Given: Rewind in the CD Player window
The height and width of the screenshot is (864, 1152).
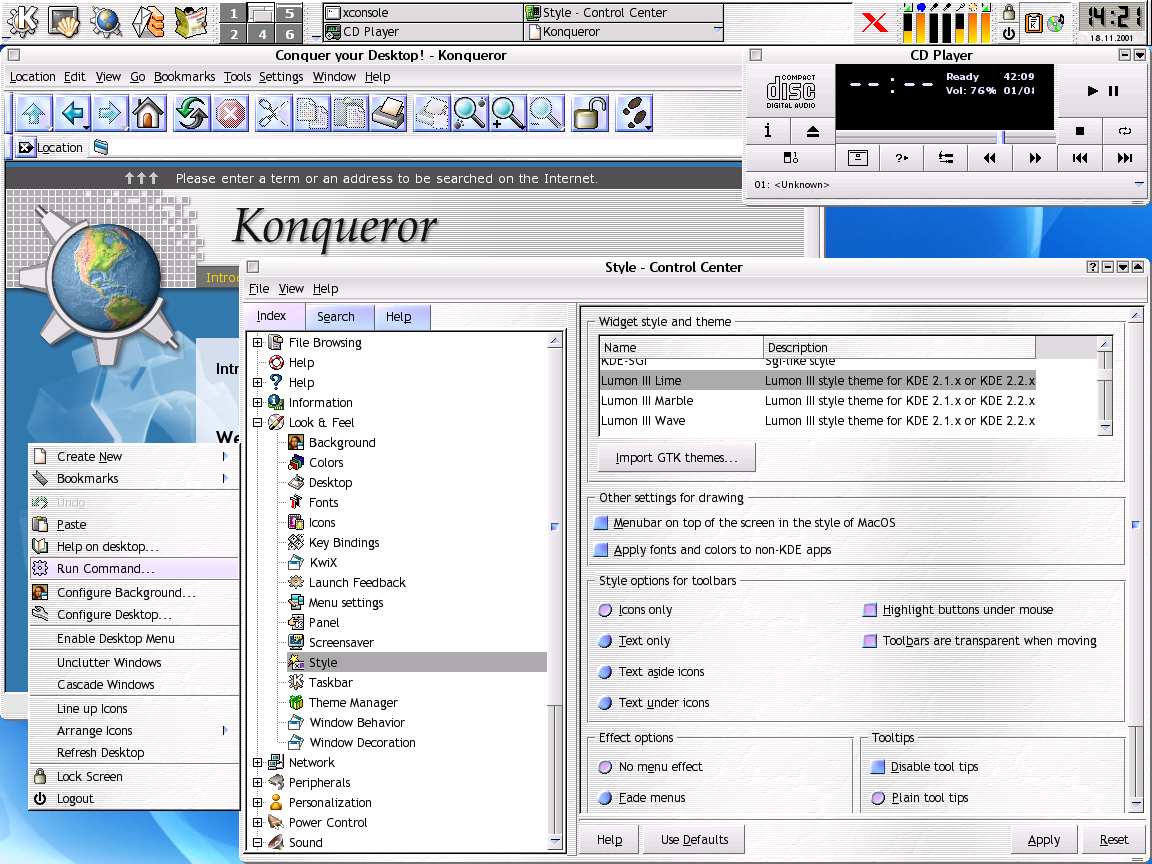Looking at the screenshot, I should pyautogui.click(x=990, y=158).
